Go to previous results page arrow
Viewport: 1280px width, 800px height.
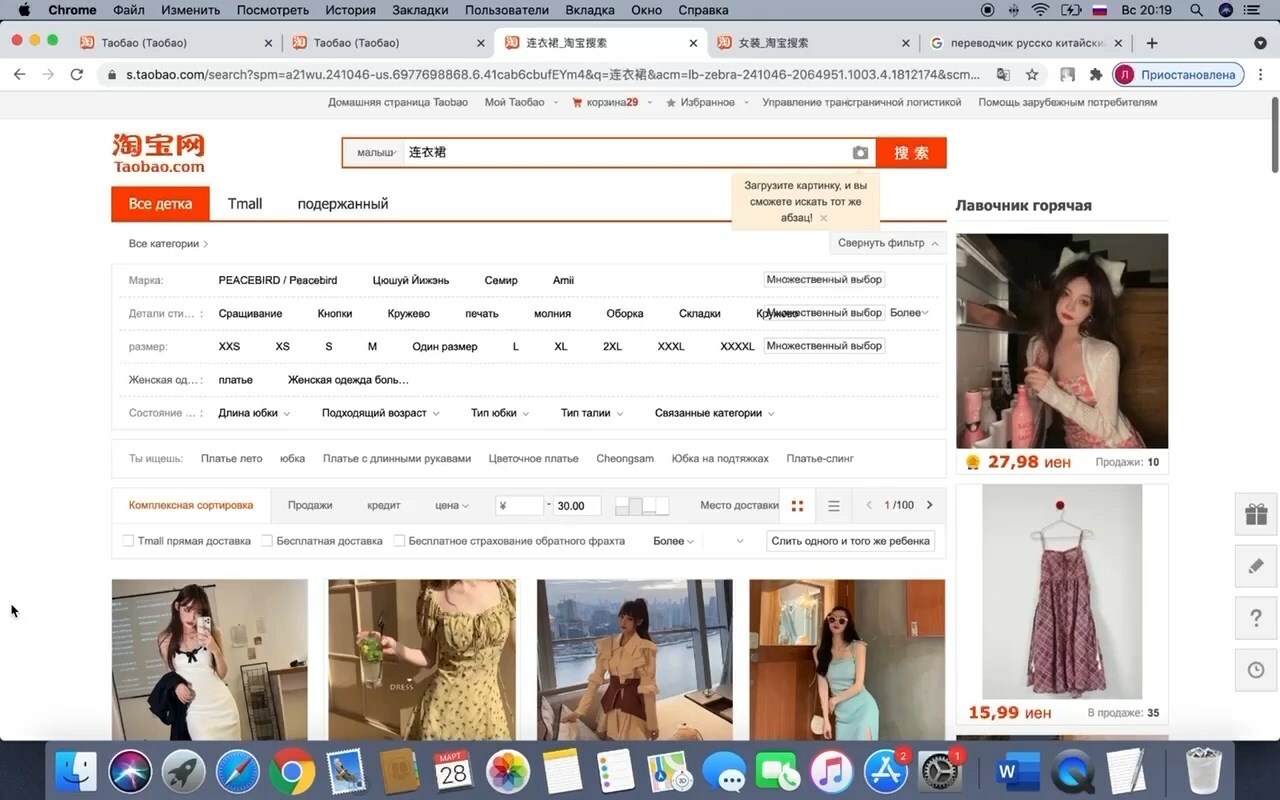869,505
